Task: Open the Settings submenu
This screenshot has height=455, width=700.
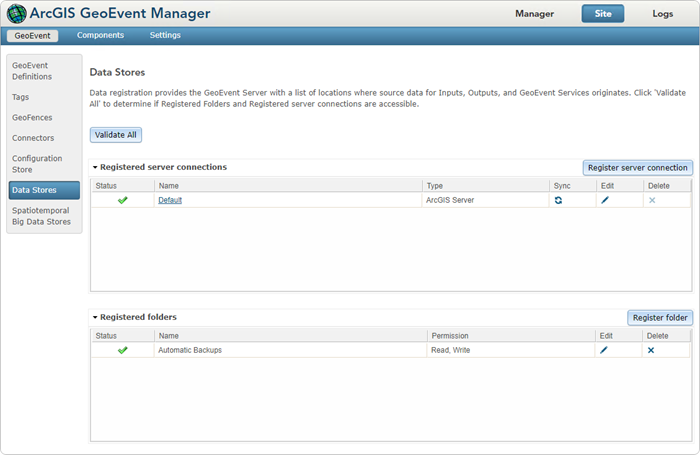Action: click(165, 35)
